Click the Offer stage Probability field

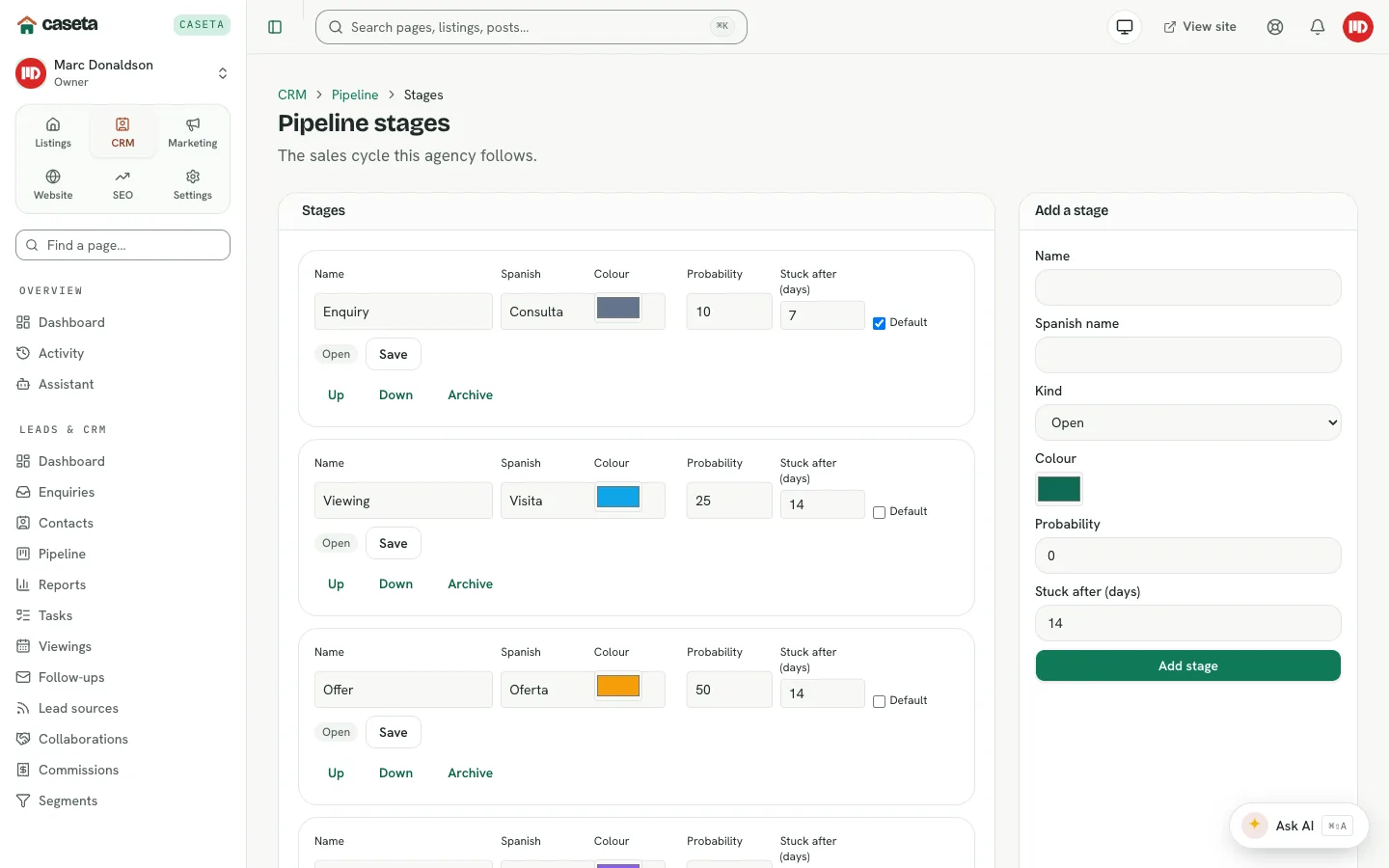(x=729, y=690)
